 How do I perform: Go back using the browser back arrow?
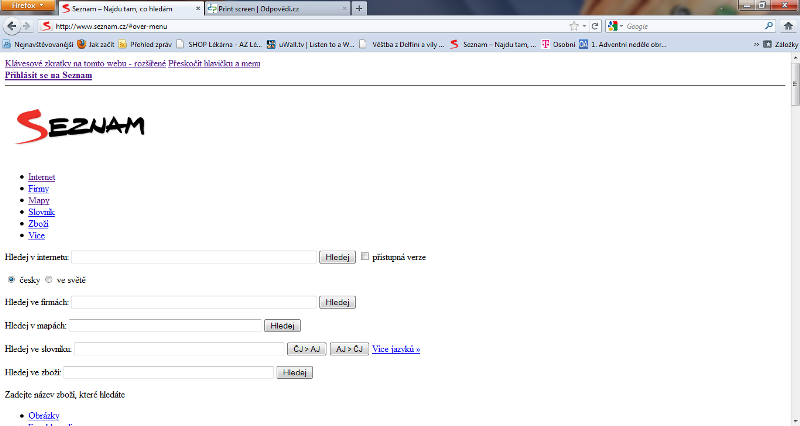click(x=12, y=26)
